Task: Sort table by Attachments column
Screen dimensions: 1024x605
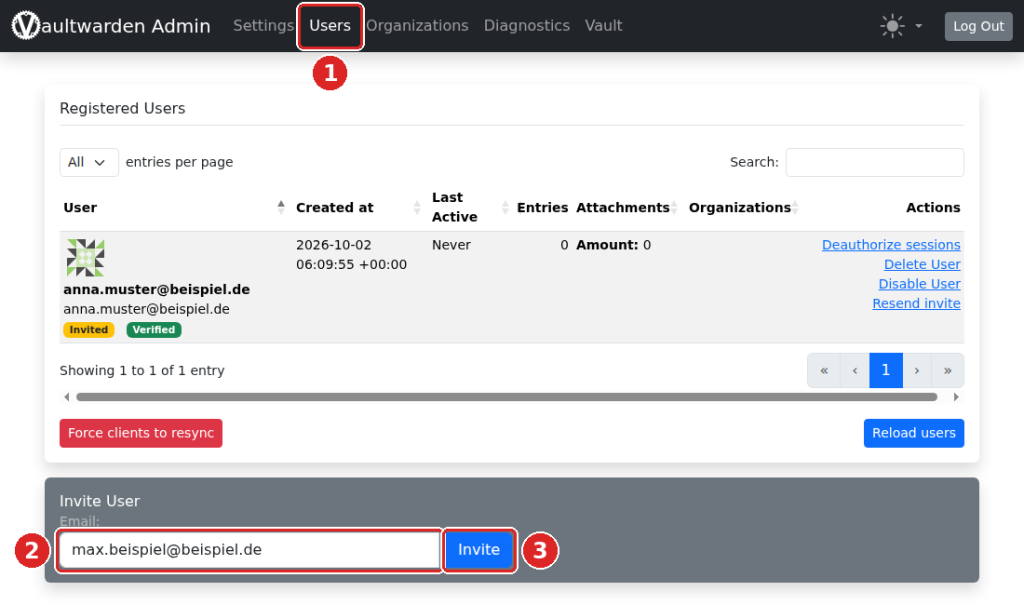Action: 627,207
